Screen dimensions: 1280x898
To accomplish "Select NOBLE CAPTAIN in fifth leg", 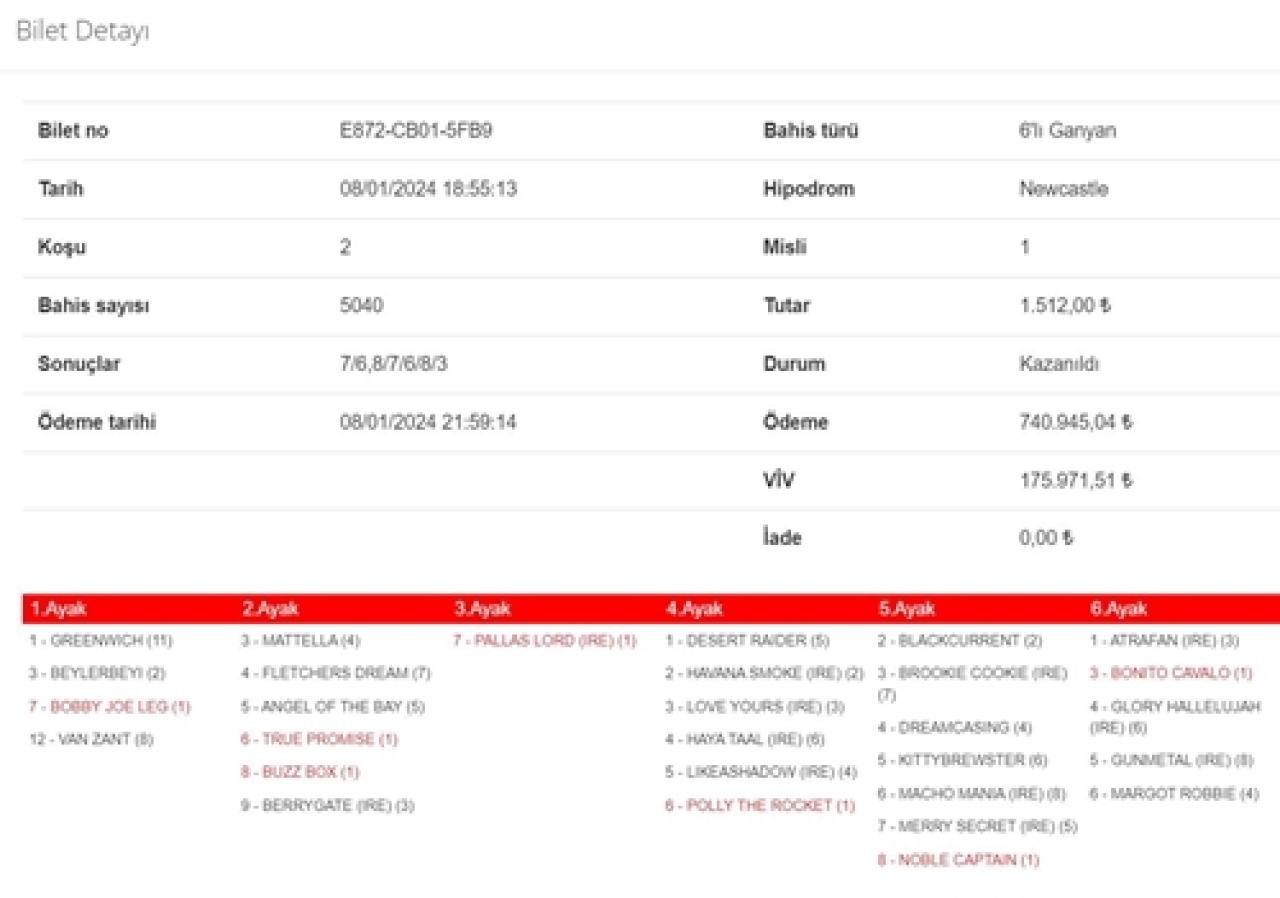I will point(958,860).
